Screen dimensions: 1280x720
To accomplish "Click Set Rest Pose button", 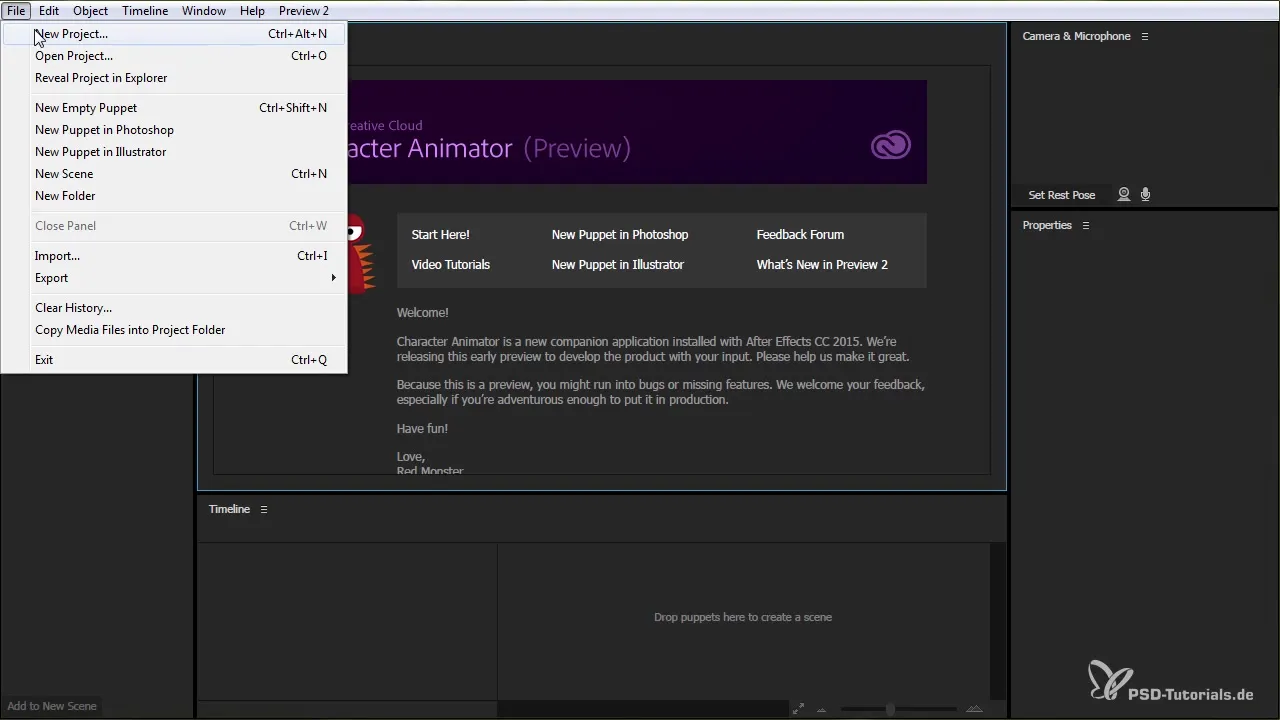I will click(1062, 195).
